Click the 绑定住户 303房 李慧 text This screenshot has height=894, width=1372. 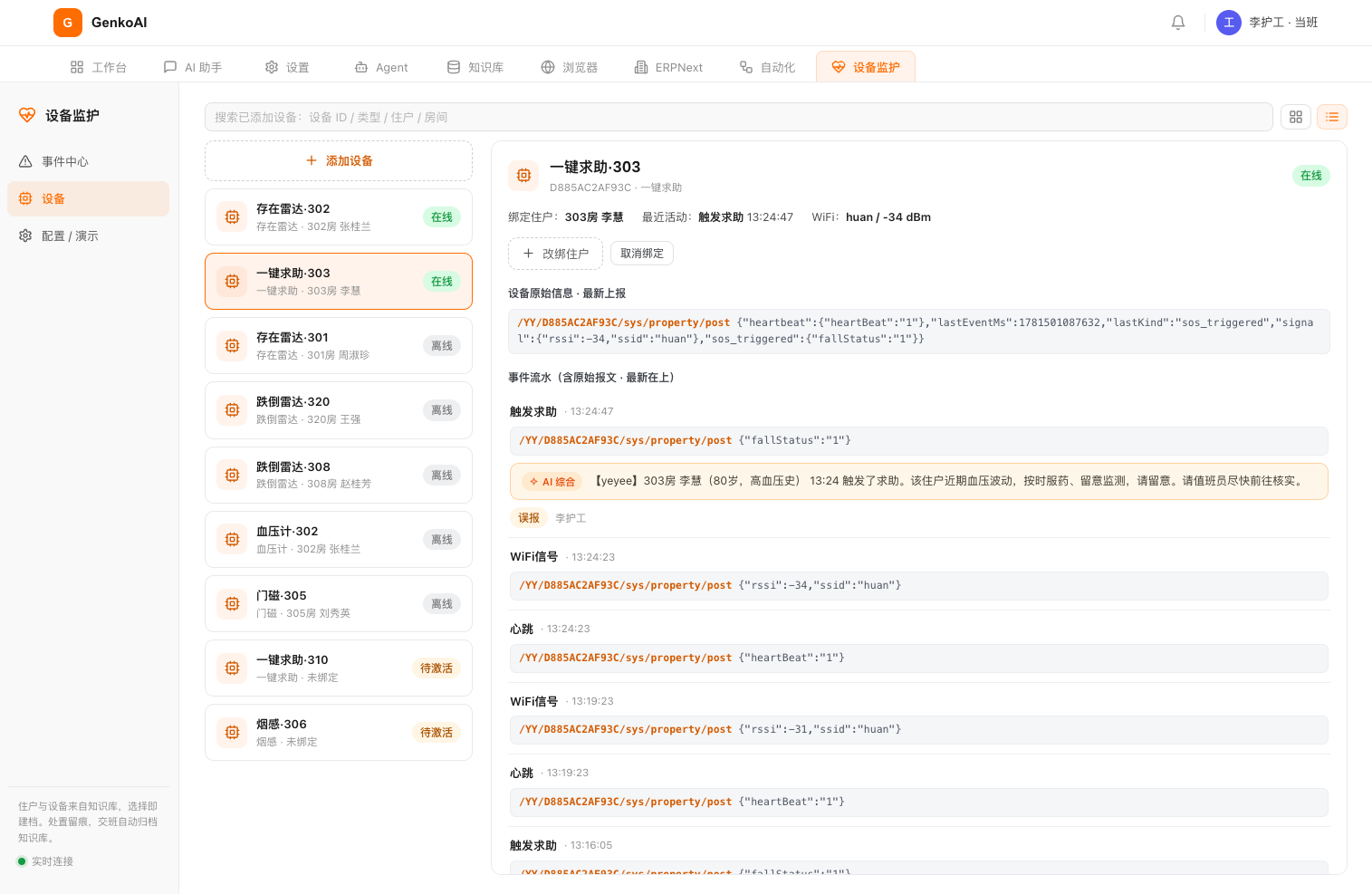point(566,216)
